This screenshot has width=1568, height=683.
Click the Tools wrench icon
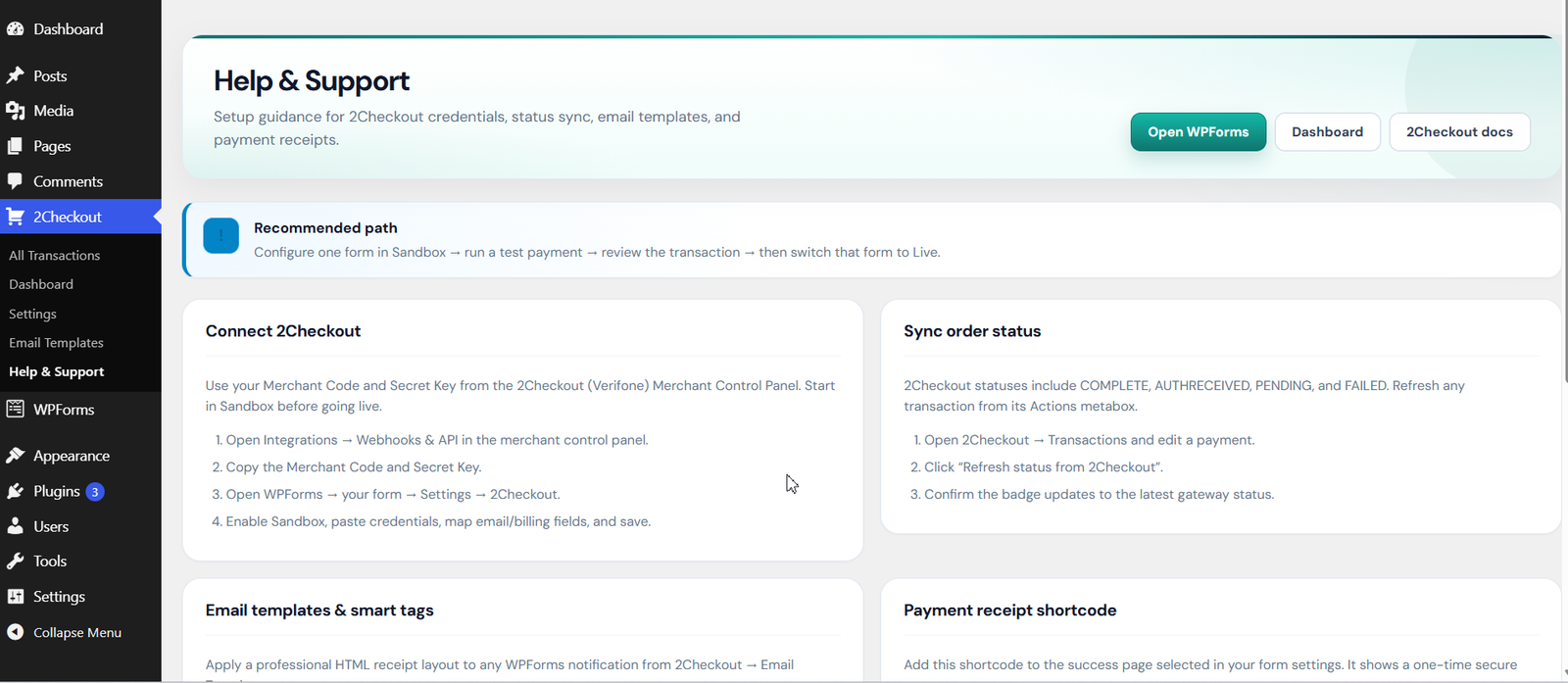point(16,561)
